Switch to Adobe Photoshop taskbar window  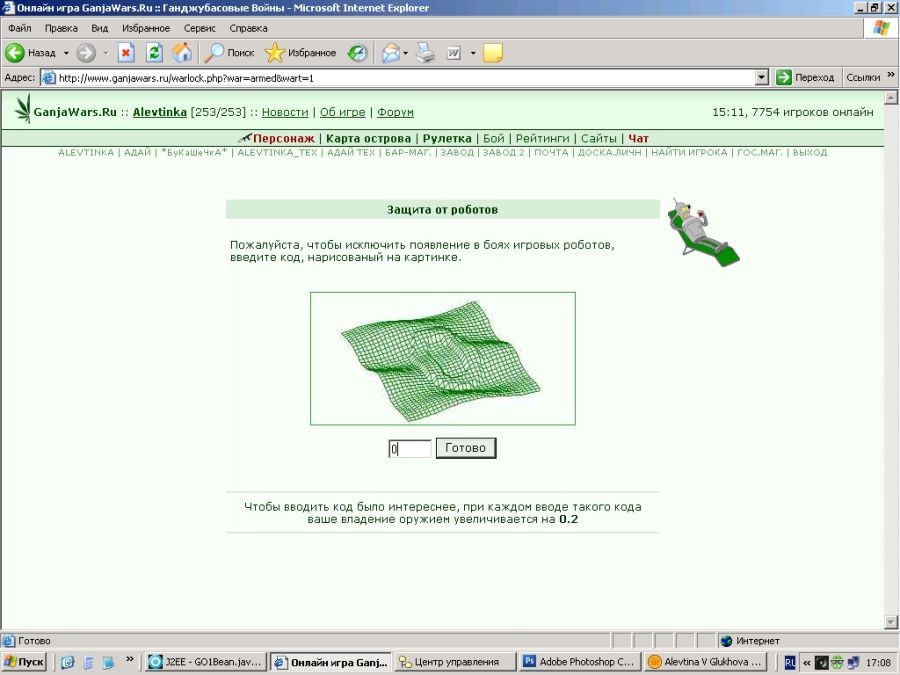tap(580, 662)
